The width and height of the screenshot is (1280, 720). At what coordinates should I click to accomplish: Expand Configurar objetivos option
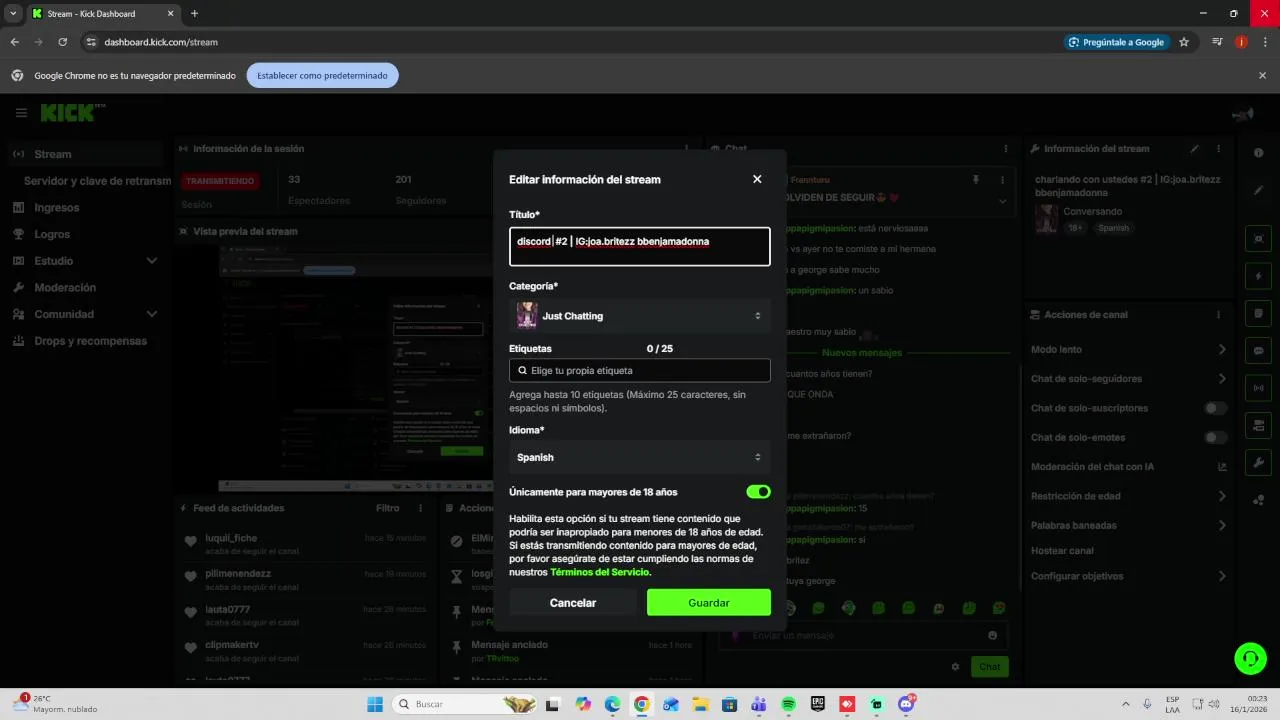tap(1129, 576)
